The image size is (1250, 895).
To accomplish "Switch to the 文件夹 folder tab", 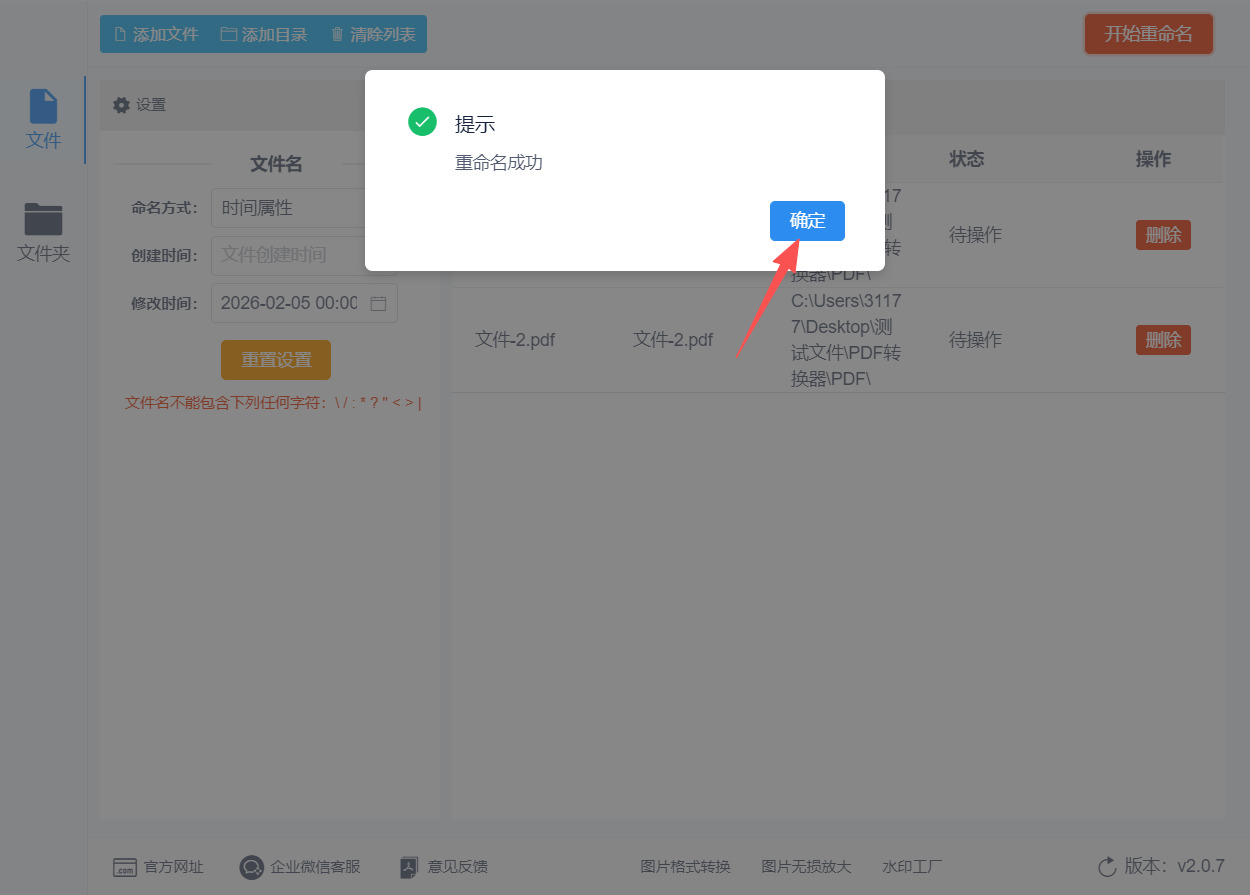I will click(43, 230).
